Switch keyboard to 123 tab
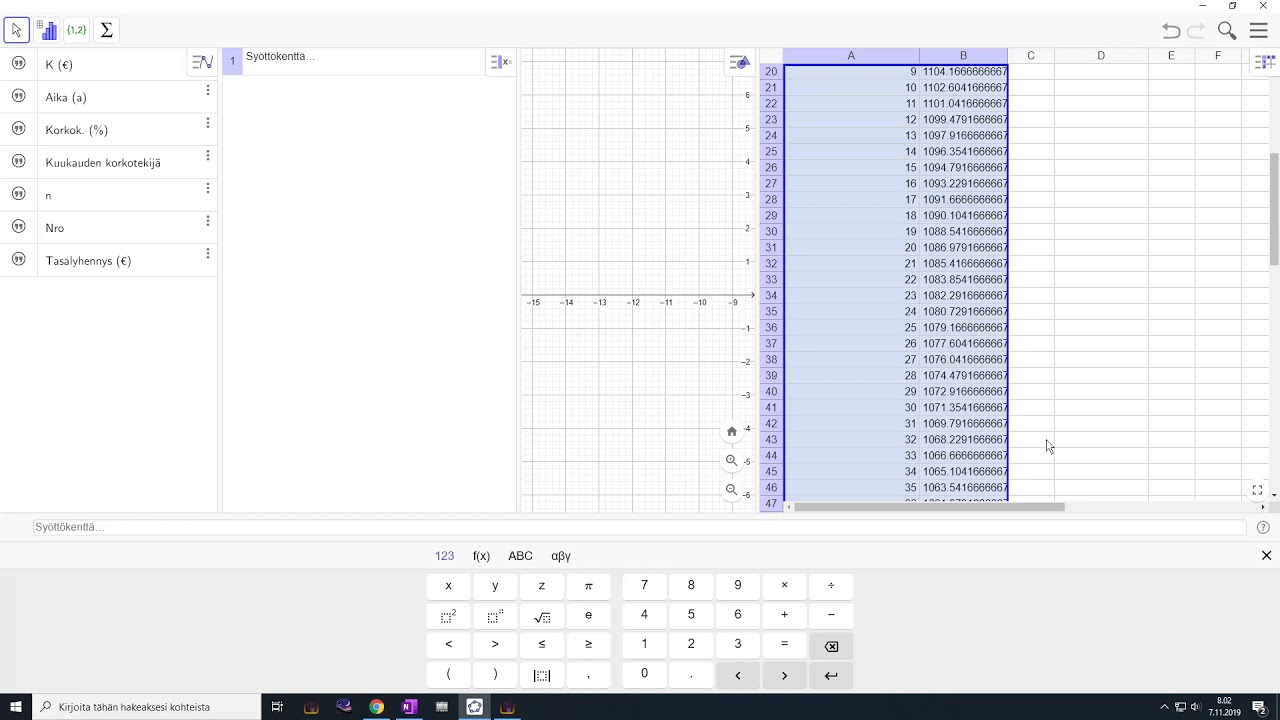1280x720 pixels. 444,556
